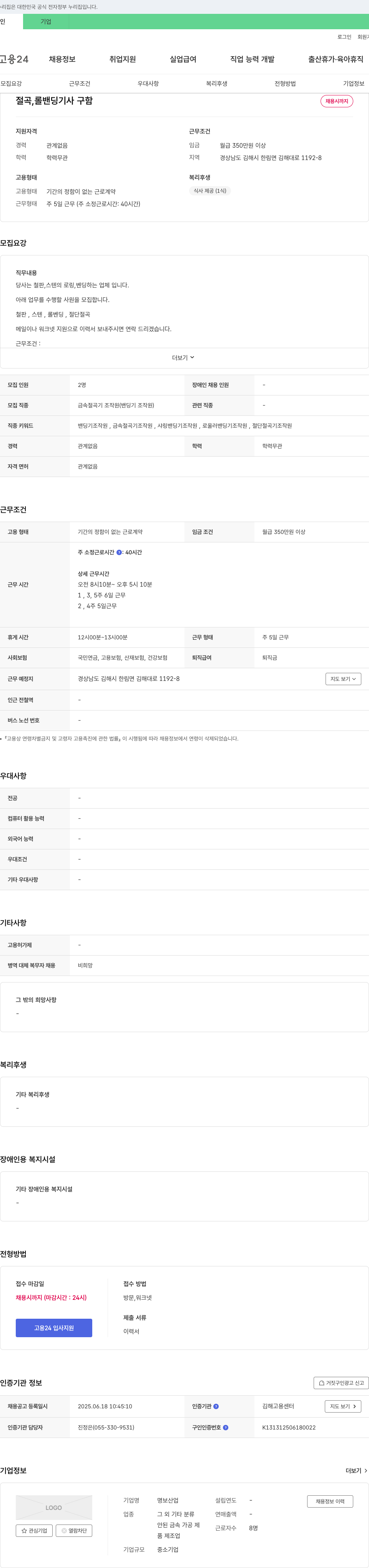Click registration date 2025.06.18 10:45:10
This screenshot has width=369, height=1568.
tap(105, 1406)
